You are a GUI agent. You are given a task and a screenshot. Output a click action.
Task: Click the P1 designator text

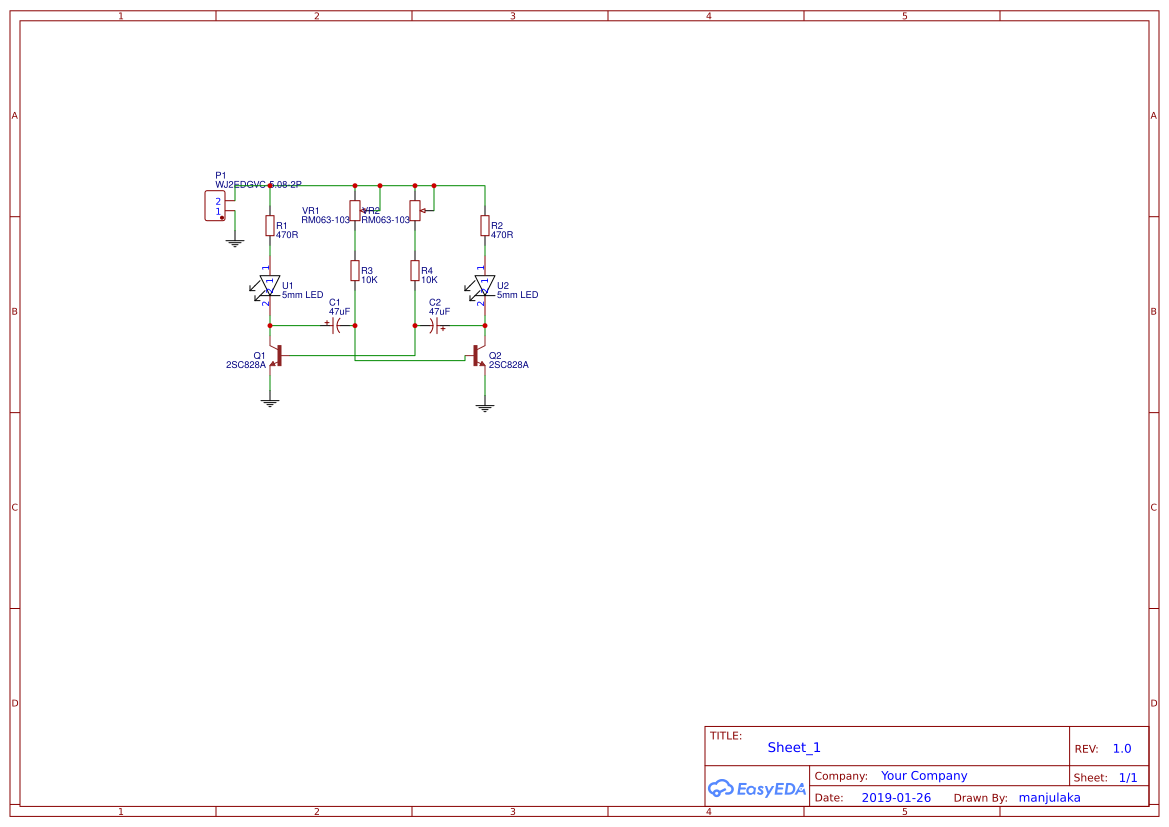pos(221,176)
